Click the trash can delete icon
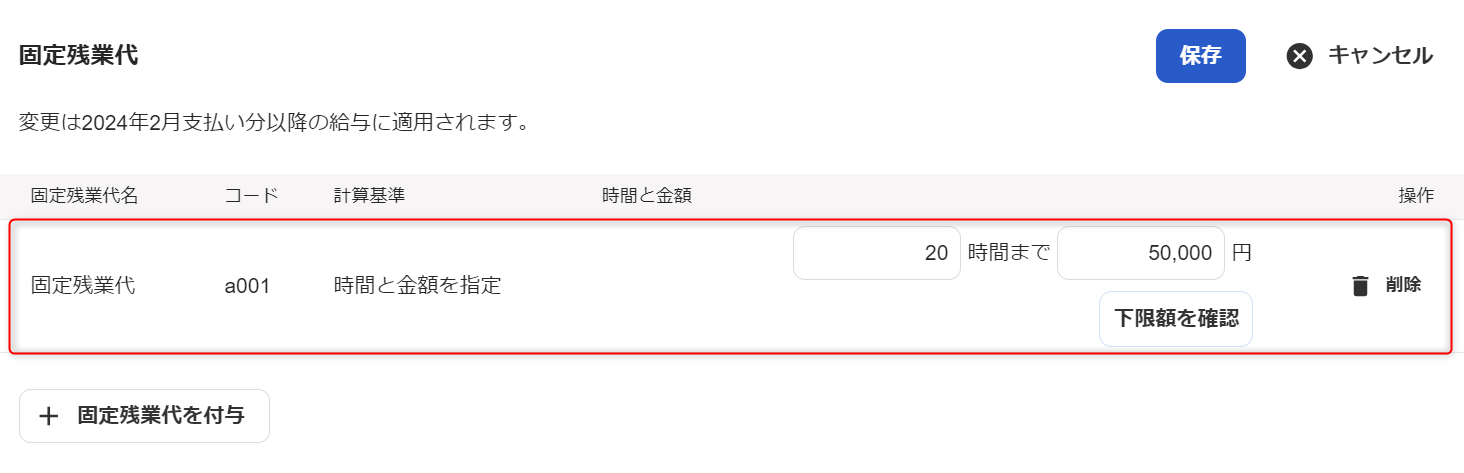 point(1360,285)
